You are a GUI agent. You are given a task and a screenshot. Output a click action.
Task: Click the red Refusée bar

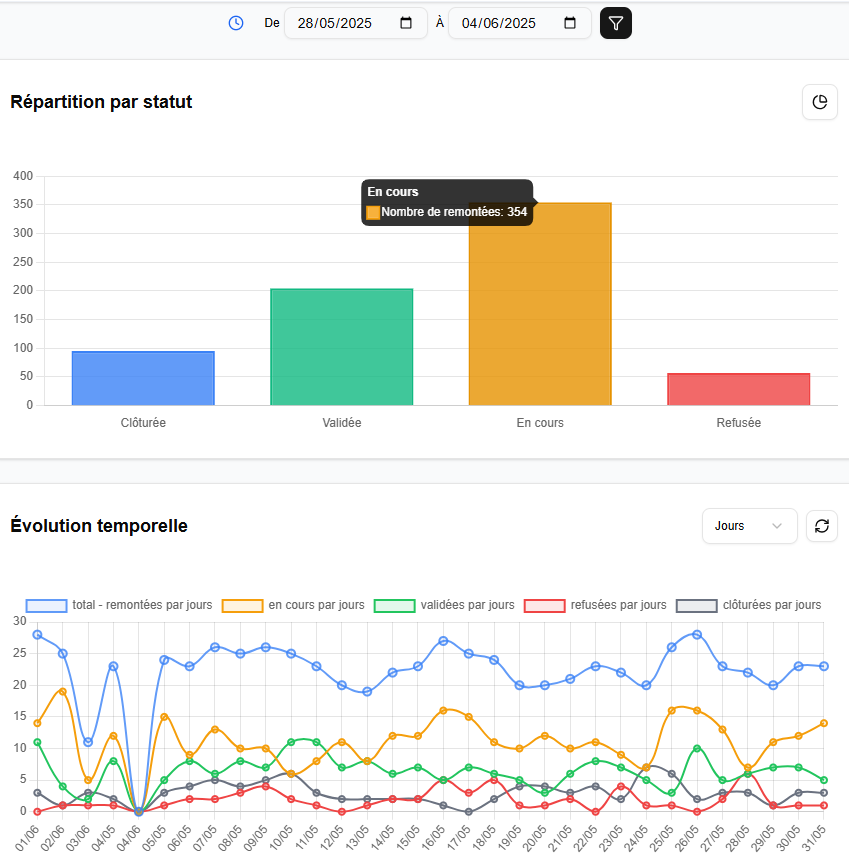(x=738, y=389)
